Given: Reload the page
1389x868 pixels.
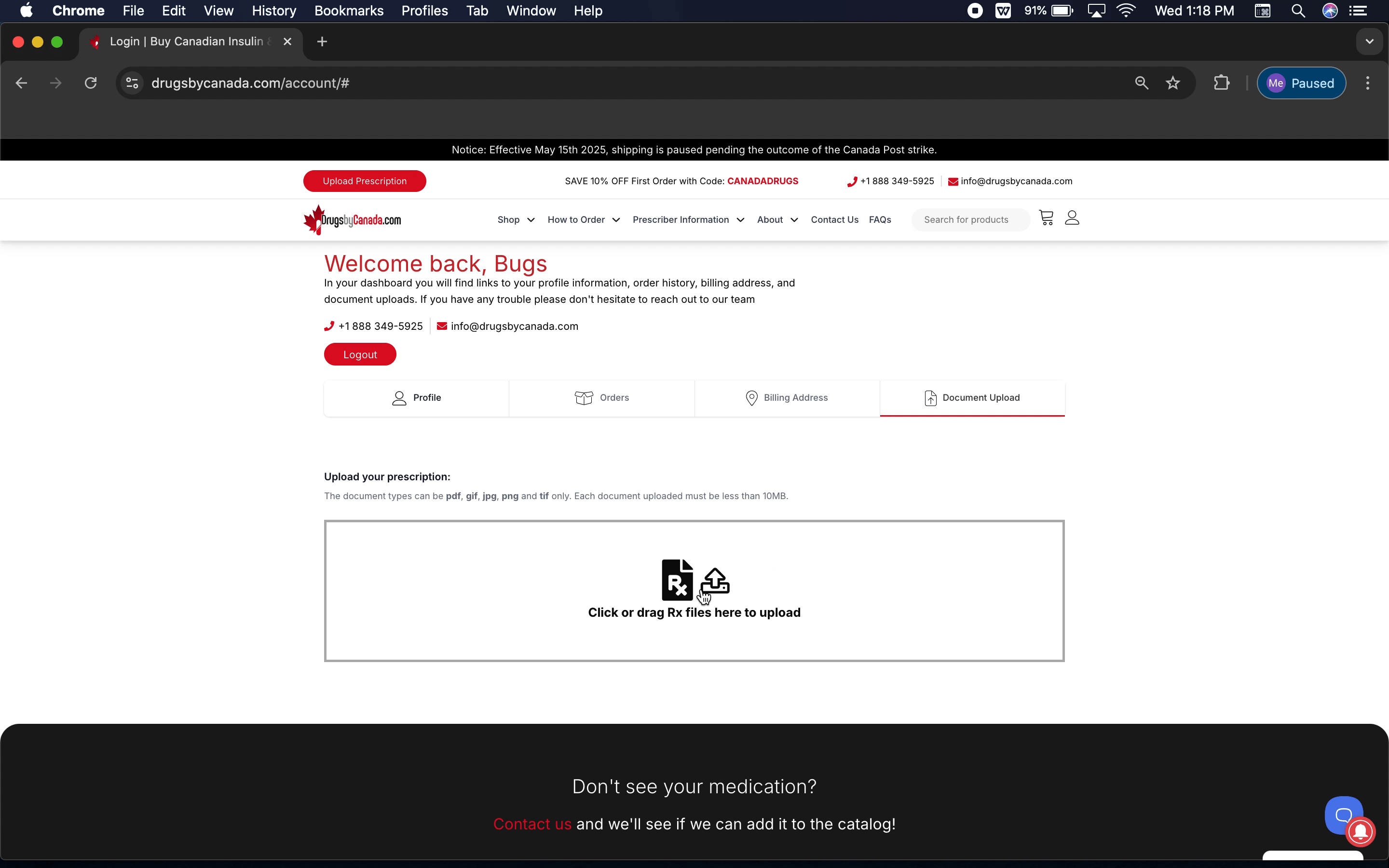Looking at the screenshot, I should [91, 83].
